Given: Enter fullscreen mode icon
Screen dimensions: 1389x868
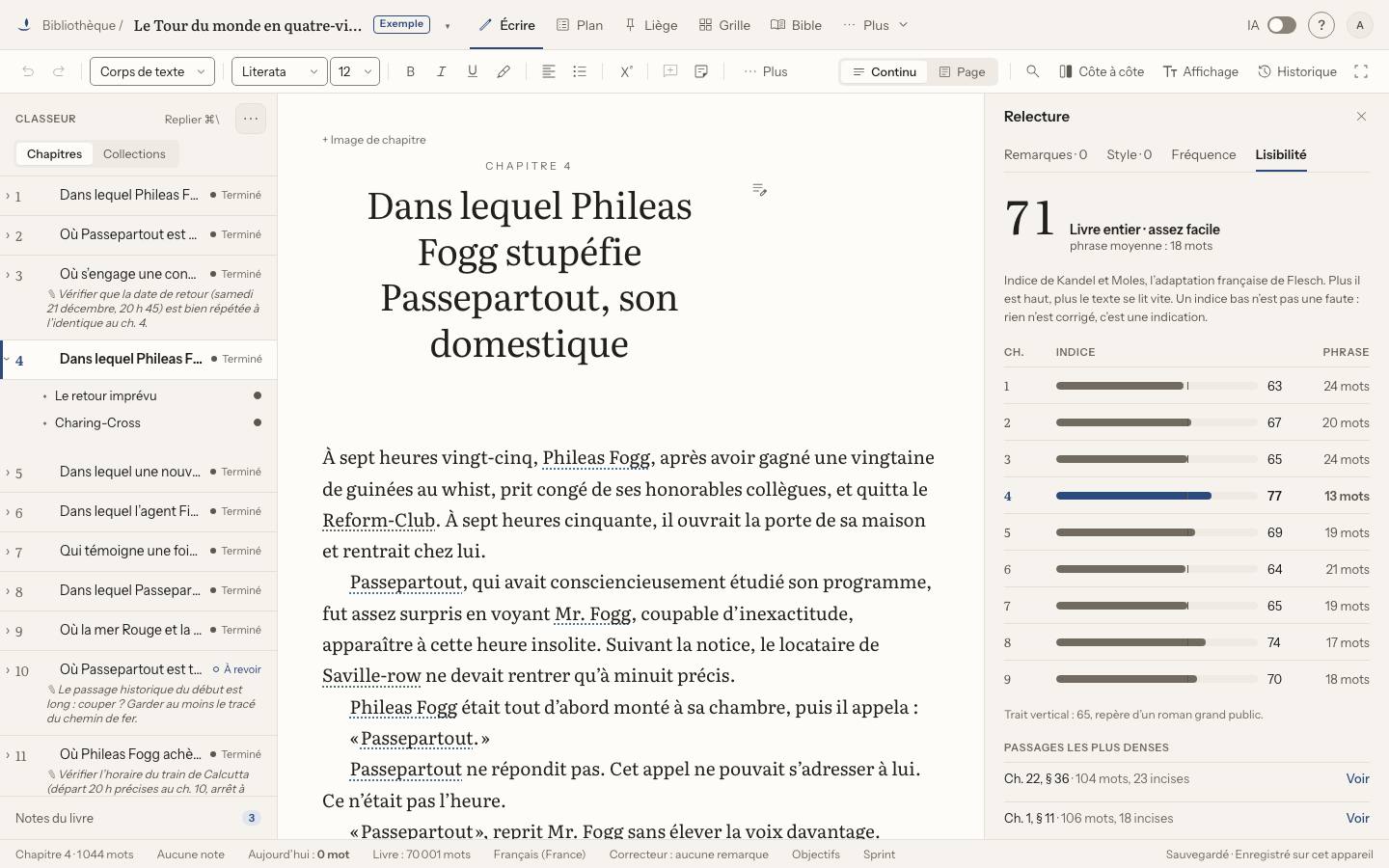Looking at the screenshot, I should point(1361,71).
